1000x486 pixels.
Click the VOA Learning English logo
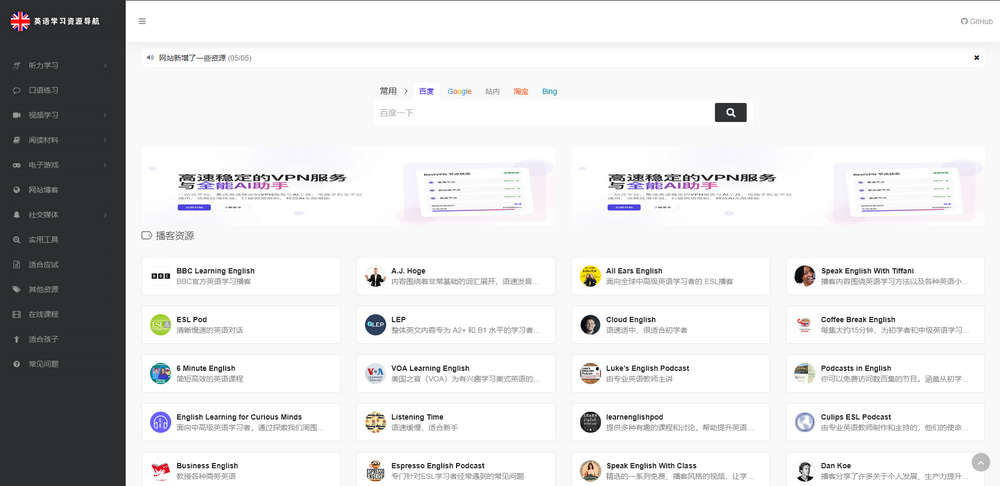tap(376, 374)
